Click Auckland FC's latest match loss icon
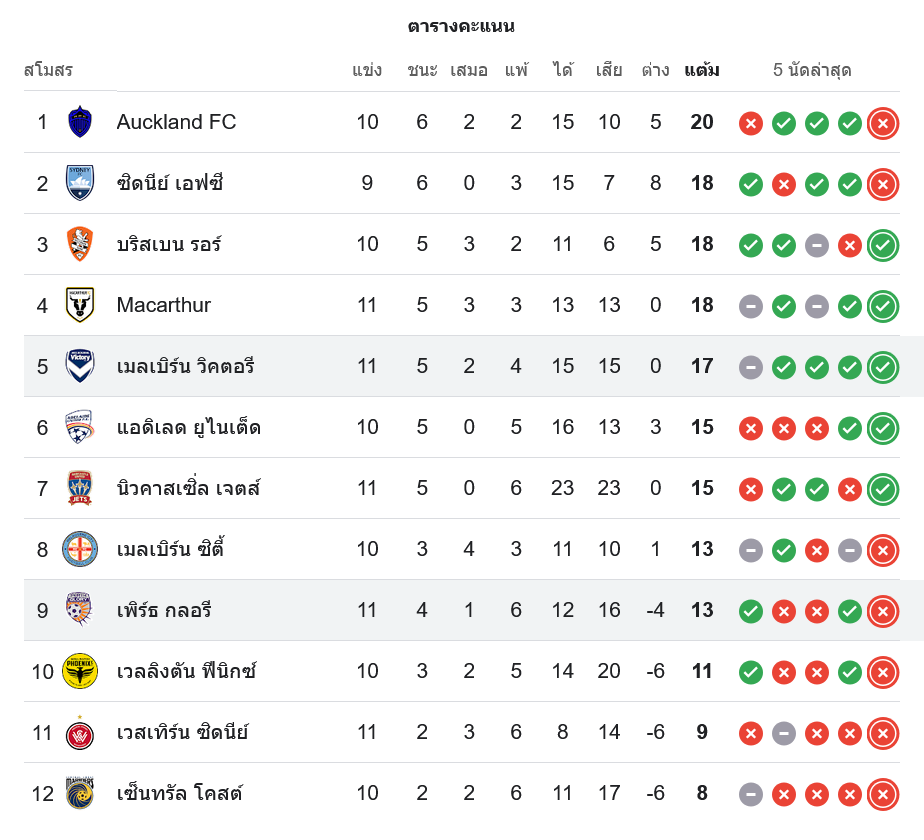This screenshot has height=840, width=924. (882, 123)
